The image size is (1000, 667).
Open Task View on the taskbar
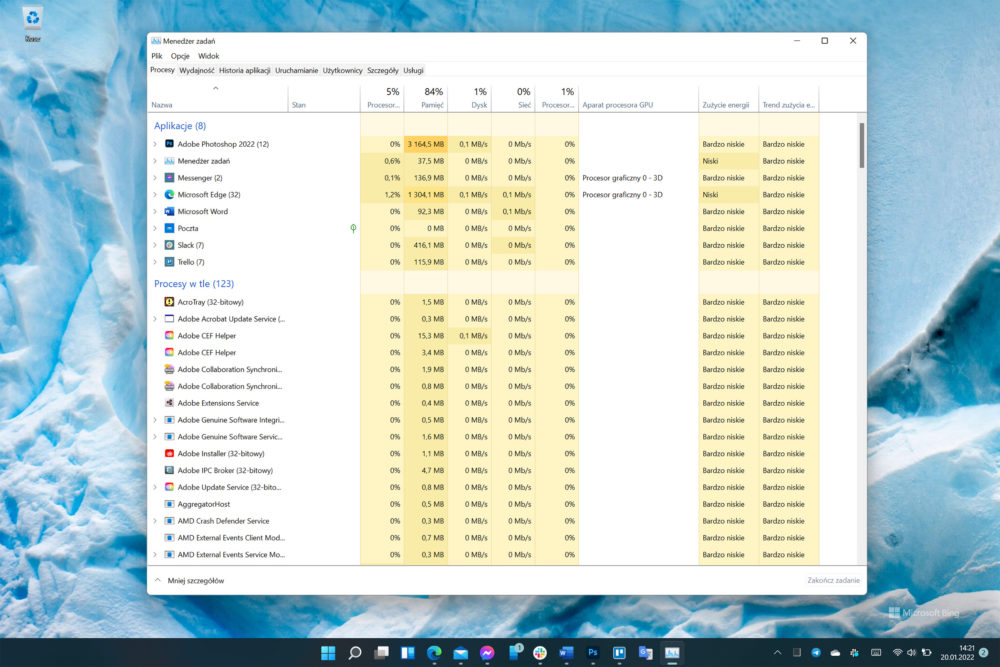point(381,652)
